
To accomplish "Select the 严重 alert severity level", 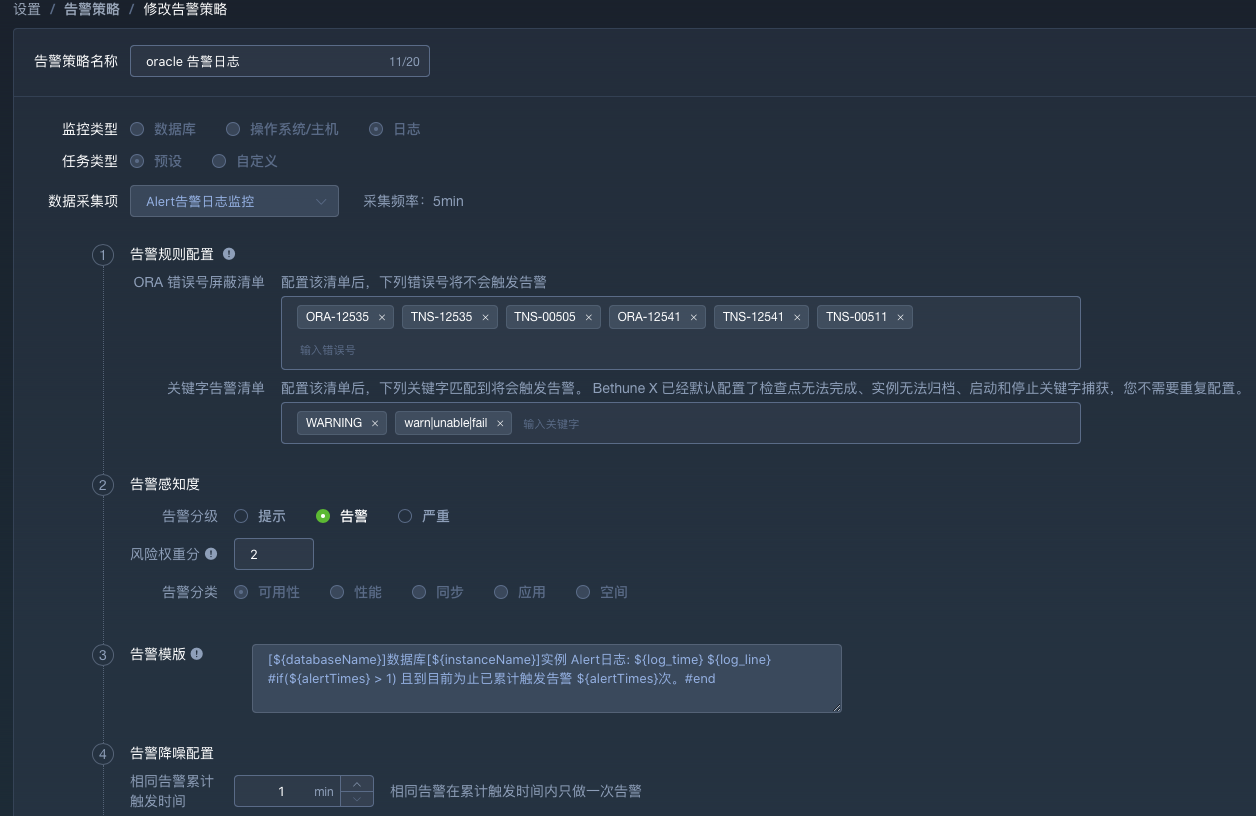I will 404,516.
